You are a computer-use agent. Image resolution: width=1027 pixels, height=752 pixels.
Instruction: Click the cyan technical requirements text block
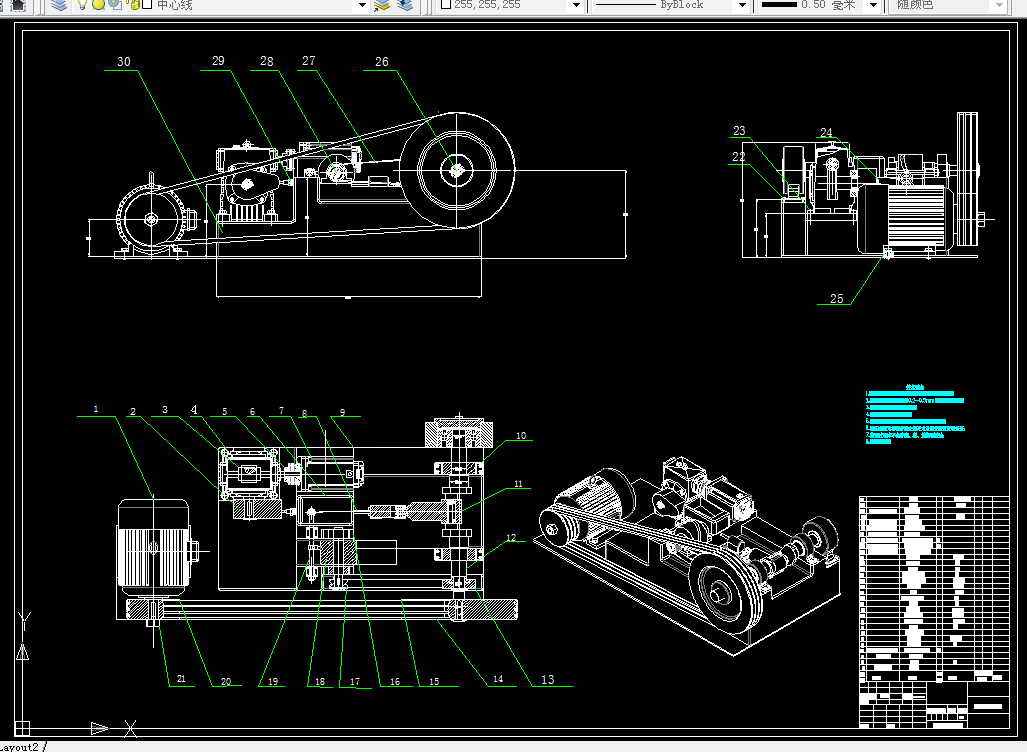point(915,414)
